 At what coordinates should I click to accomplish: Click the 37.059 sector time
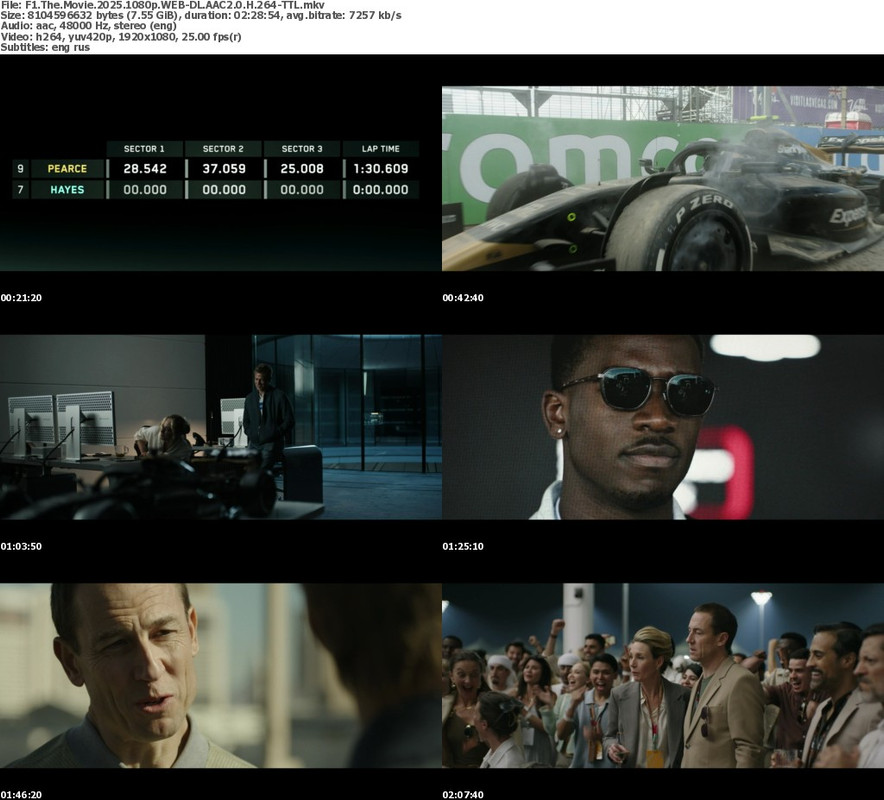pyautogui.click(x=224, y=169)
